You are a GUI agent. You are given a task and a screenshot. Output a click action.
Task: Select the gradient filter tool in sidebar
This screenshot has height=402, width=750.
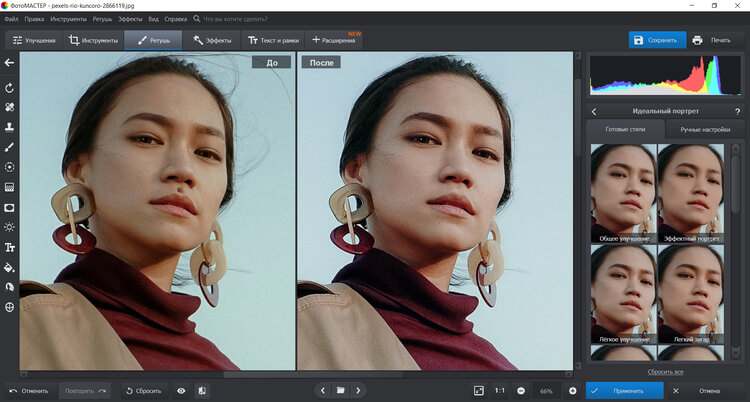(x=9, y=187)
